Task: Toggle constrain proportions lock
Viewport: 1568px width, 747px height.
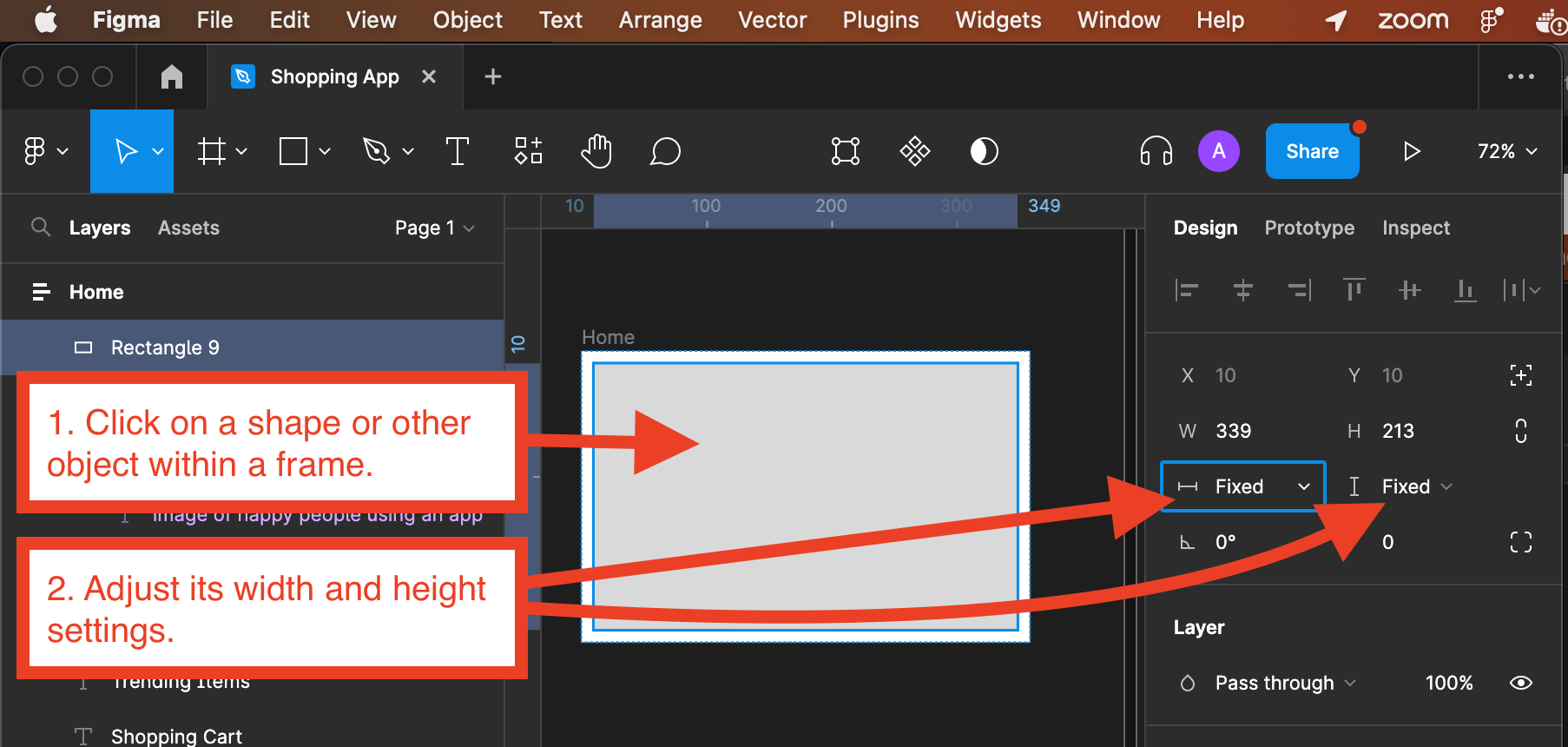Action: [x=1521, y=431]
